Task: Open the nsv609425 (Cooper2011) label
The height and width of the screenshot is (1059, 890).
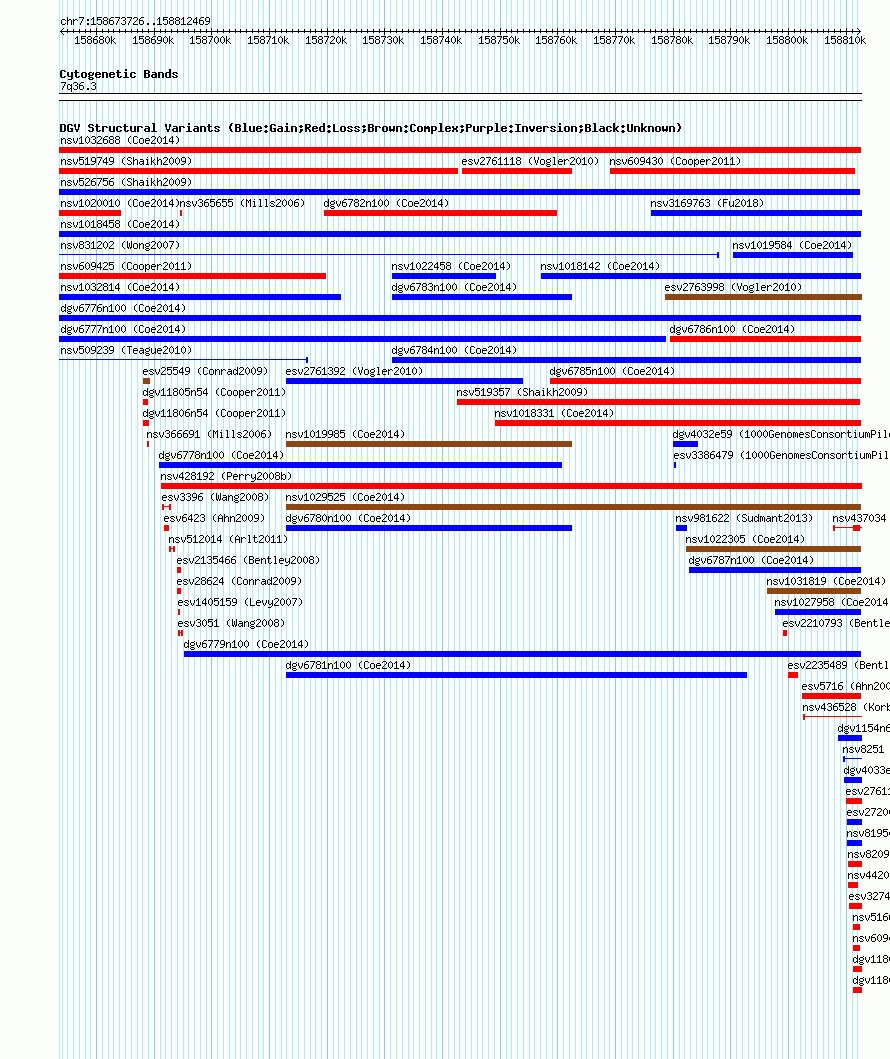Action: click(126, 266)
